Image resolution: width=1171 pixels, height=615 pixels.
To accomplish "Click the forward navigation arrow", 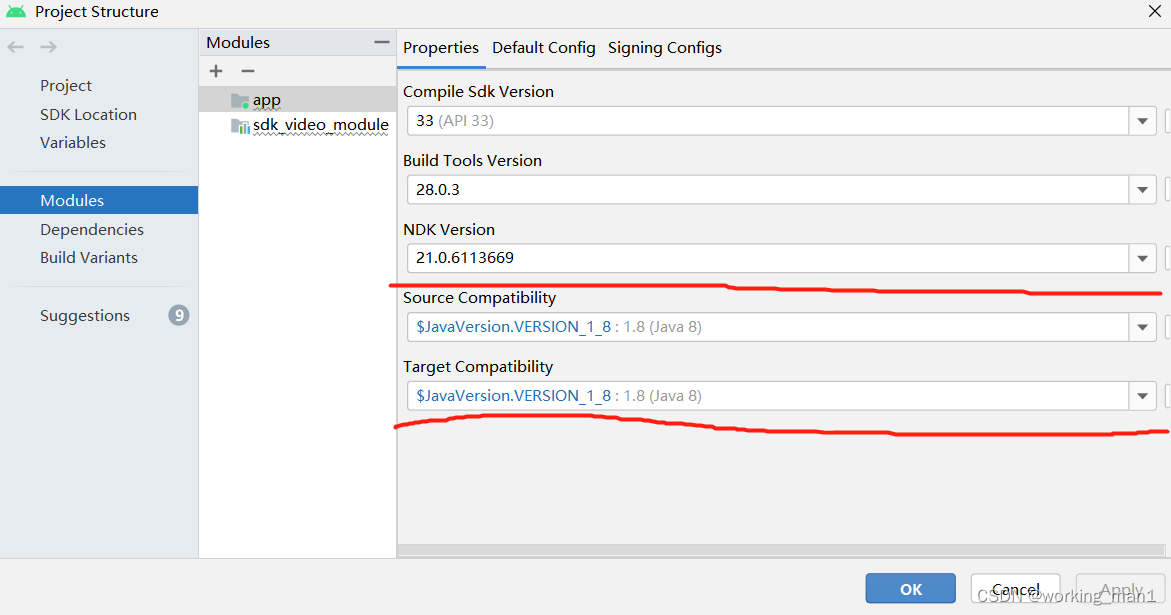I will [49, 47].
